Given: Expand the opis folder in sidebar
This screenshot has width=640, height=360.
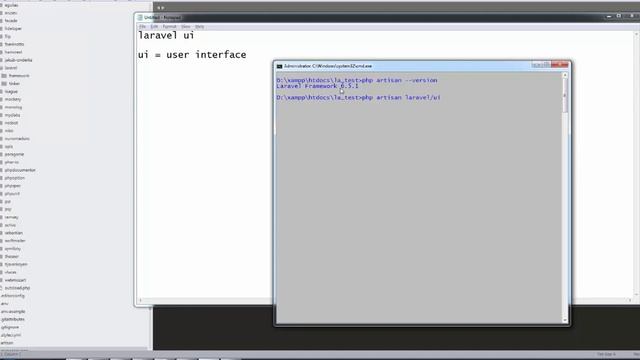Looking at the screenshot, I should 9,147.
